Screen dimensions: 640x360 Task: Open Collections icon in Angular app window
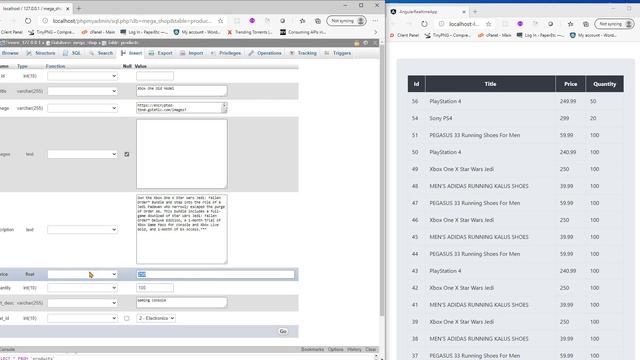(586, 24)
